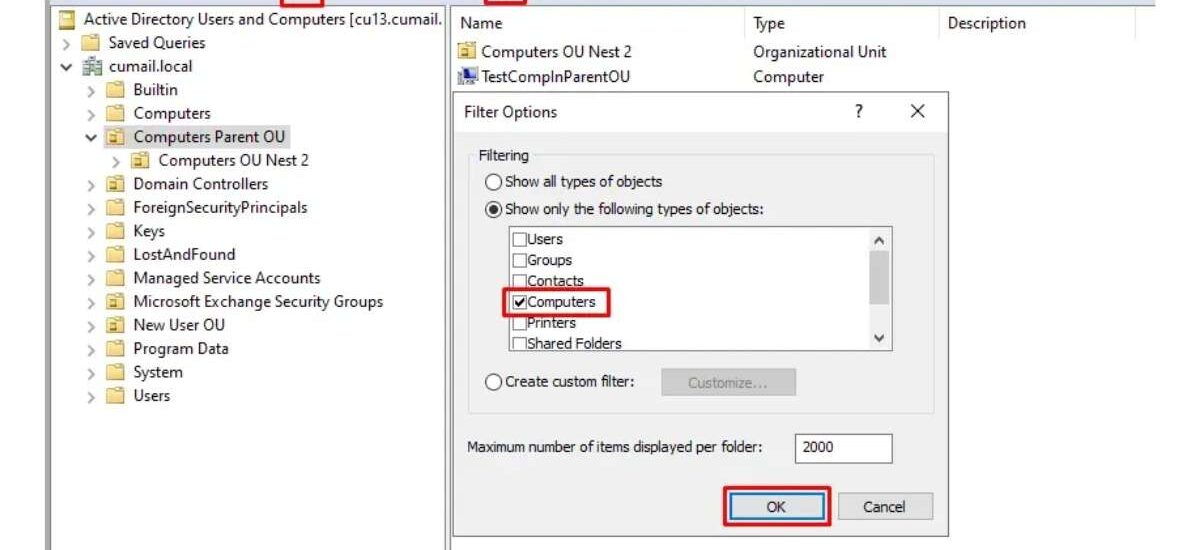
Task: Click the maximum items per folder field
Action: click(x=844, y=448)
